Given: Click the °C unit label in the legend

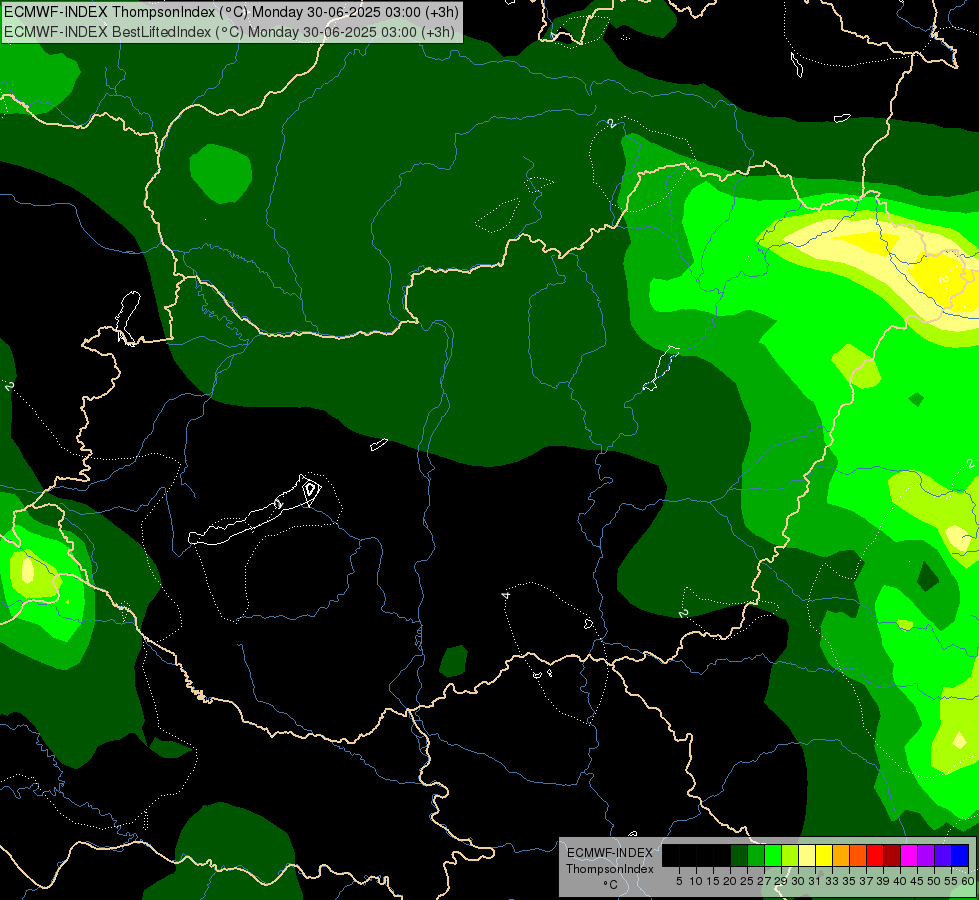Looking at the screenshot, I should point(610,885).
